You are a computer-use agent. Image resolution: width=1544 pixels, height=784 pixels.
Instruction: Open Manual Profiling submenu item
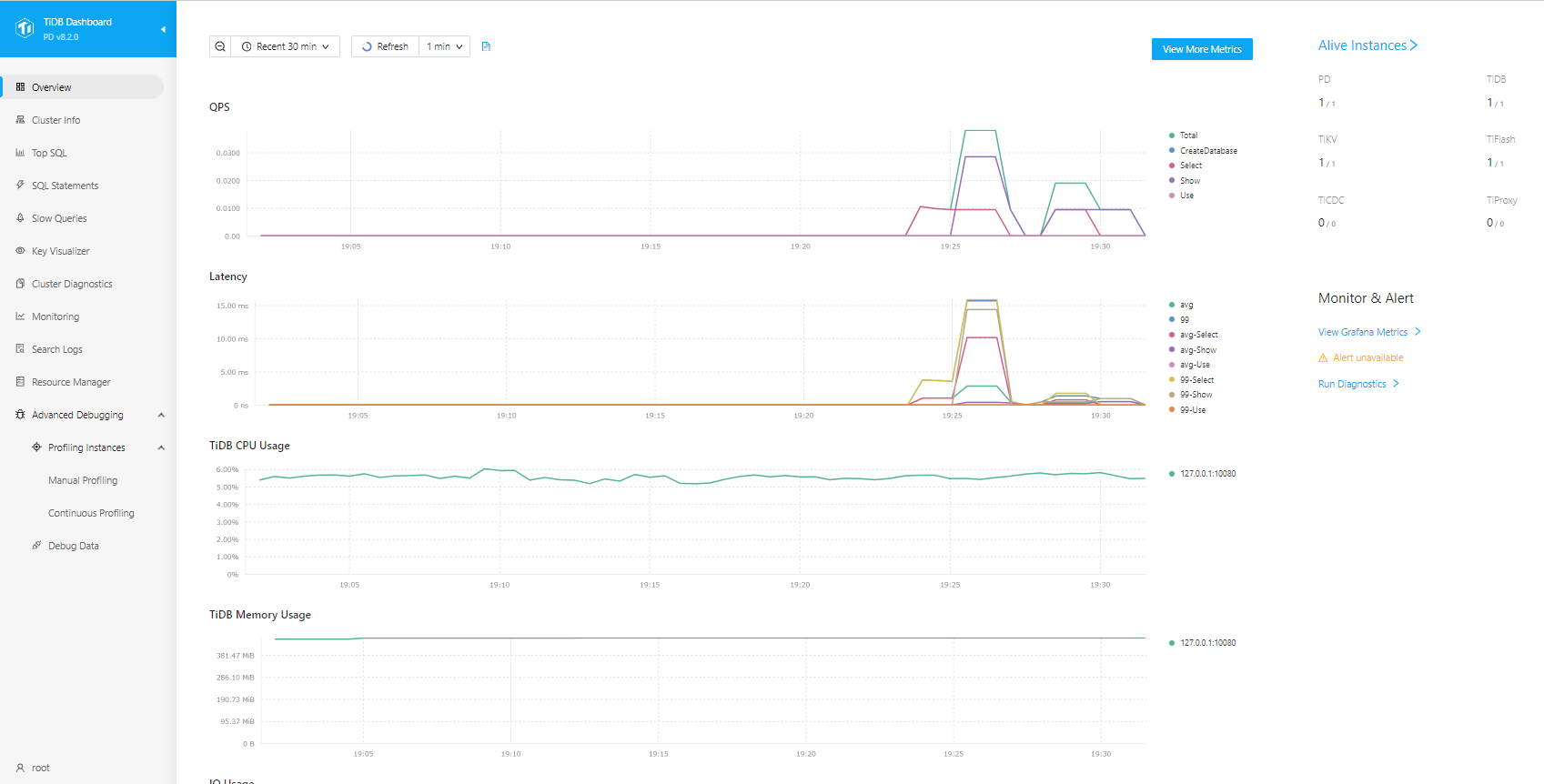tap(83, 480)
